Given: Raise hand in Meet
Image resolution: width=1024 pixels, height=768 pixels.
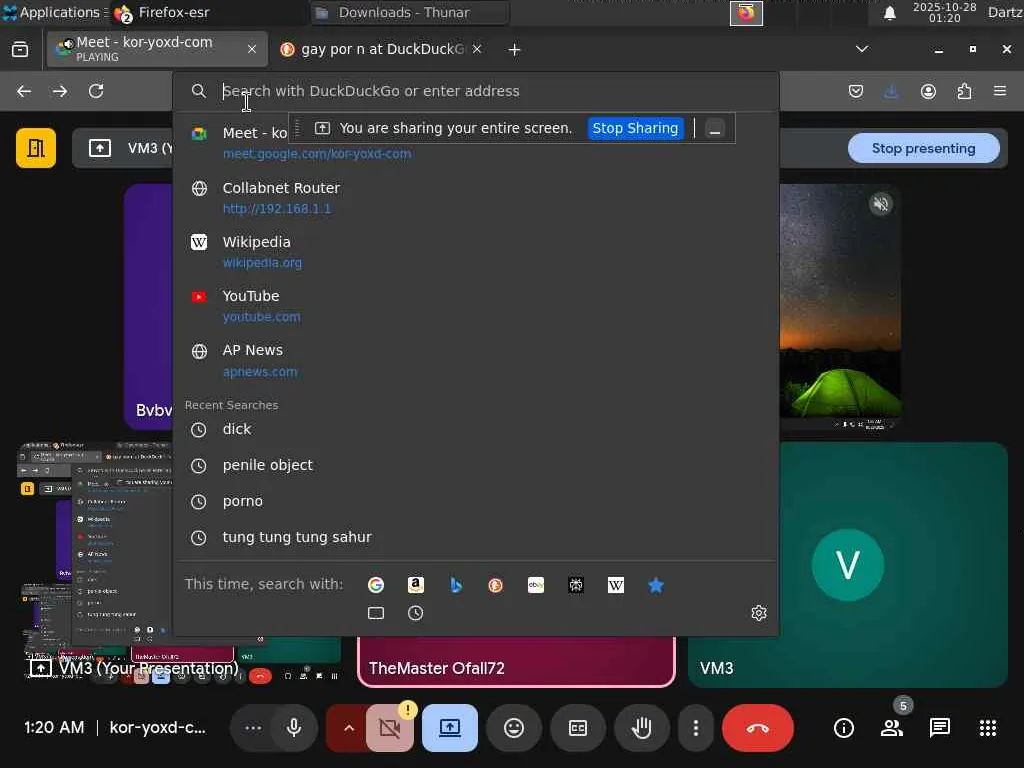Looking at the screenshot, I should click(642, 728).
